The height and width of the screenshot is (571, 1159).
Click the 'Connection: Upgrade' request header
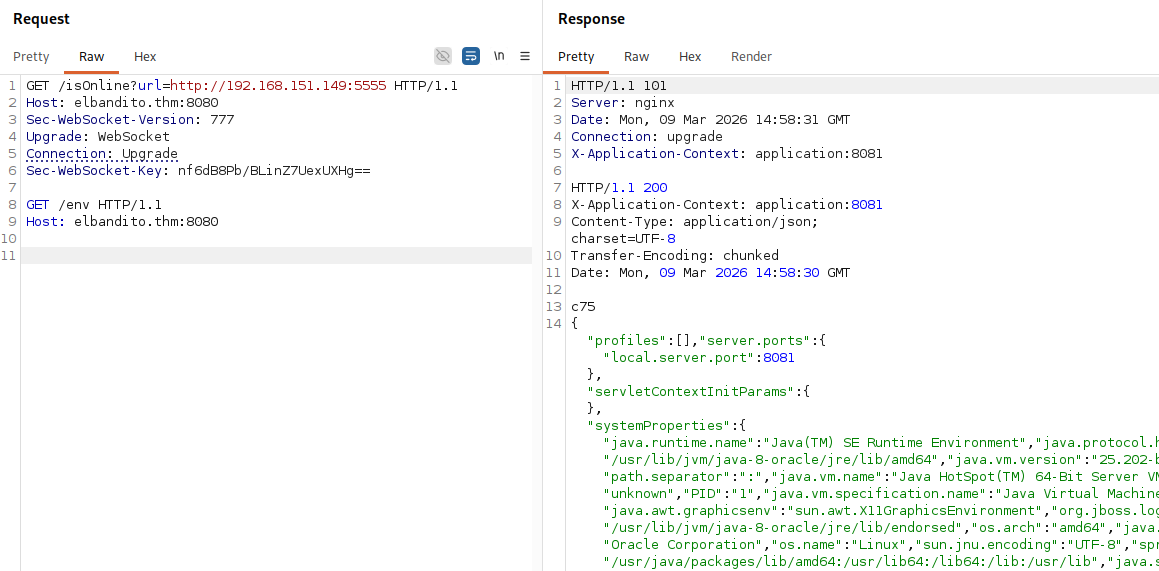click(102, 154)
